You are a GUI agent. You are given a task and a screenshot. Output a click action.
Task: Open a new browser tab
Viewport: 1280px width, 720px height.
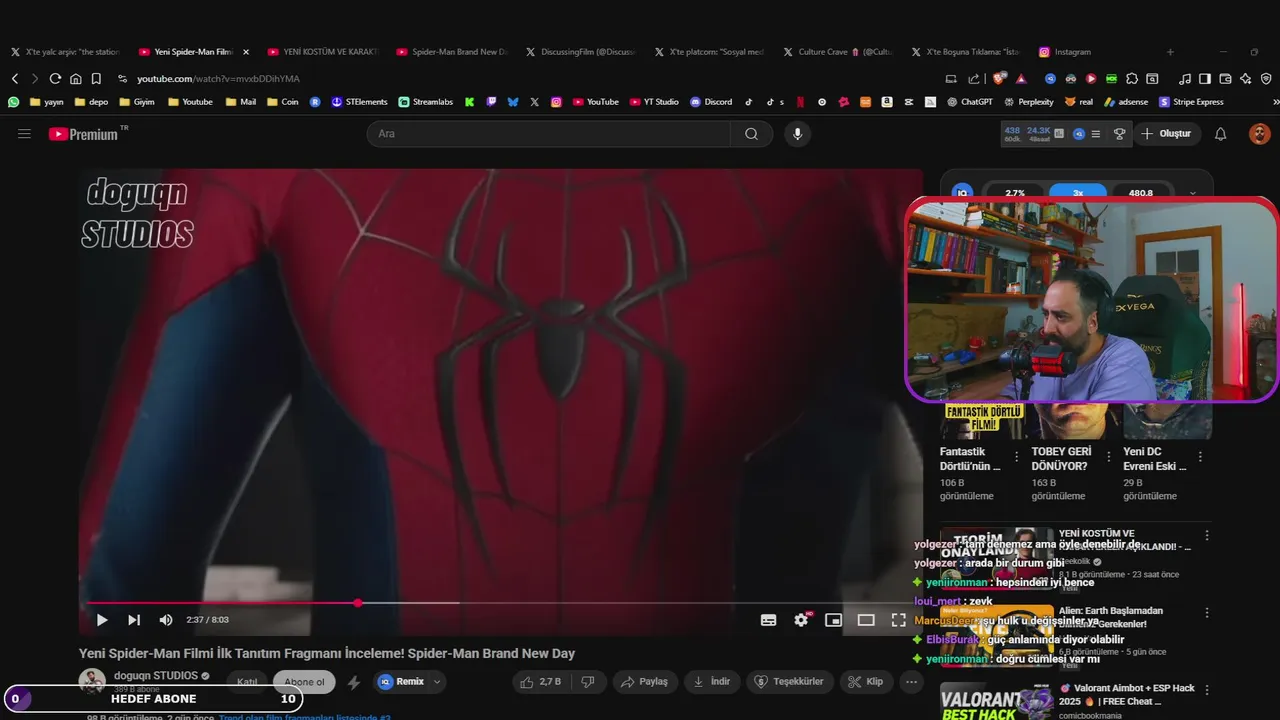coord(1170,51)
